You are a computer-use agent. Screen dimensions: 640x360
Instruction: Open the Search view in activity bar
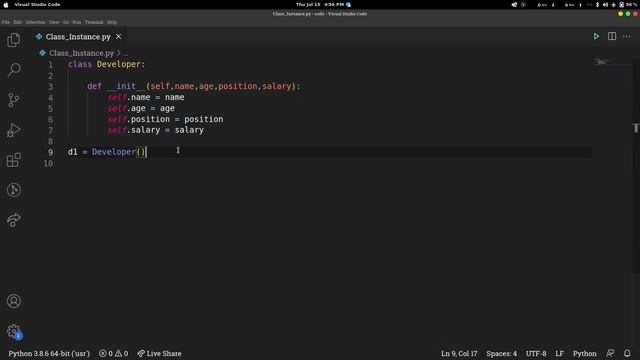point(13,70)
